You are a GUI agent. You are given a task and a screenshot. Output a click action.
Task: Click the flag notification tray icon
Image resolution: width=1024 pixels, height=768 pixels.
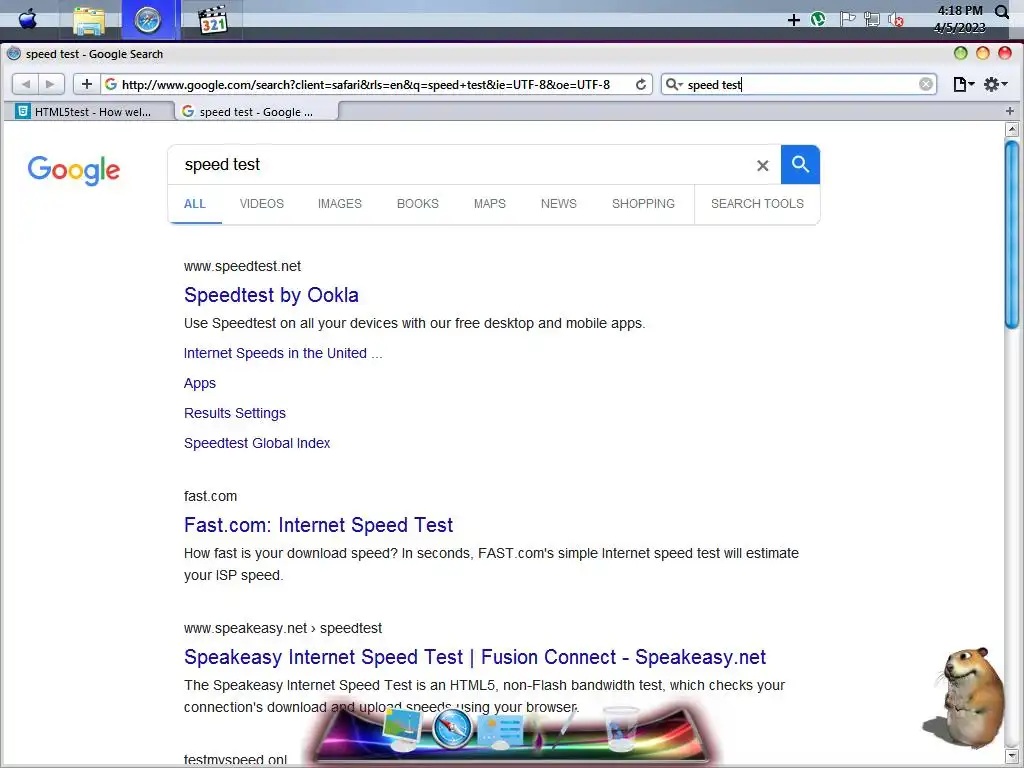click(x=847, y=19)
